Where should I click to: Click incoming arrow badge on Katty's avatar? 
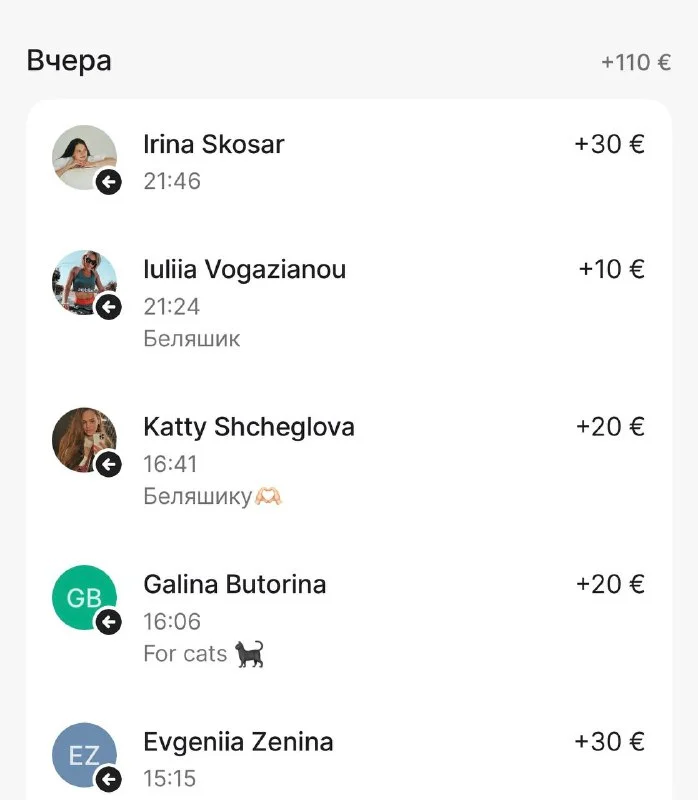[x=108, y=464]
